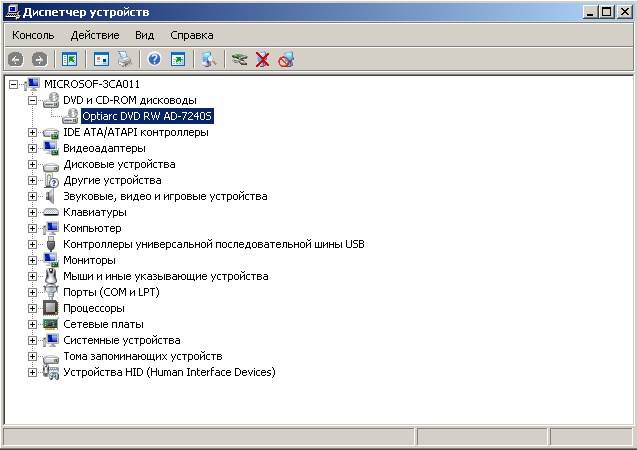Expand Звуковые, видео и игровые устройства
Screen dimensions: 637x450
(x=32, y=197)
